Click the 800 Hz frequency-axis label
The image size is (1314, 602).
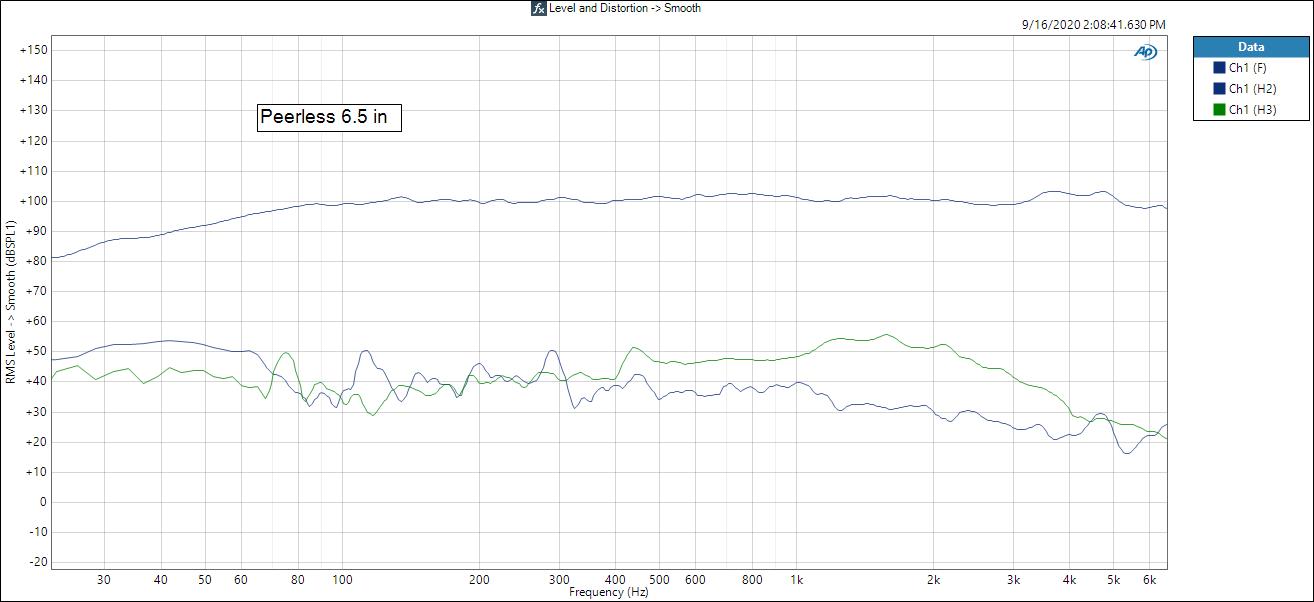753,580
